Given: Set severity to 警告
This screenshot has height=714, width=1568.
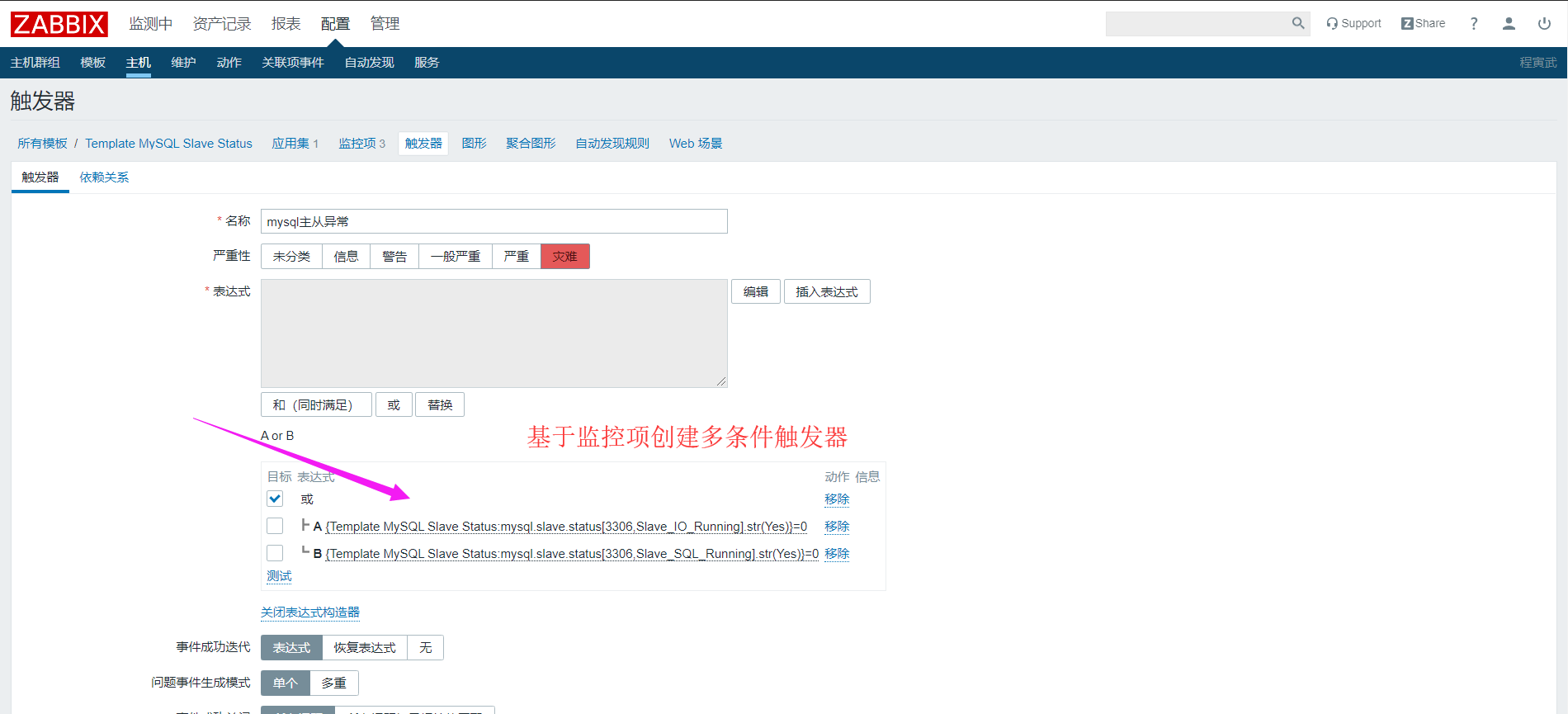Looking at the screenshot, I should [x=395, y=257].
